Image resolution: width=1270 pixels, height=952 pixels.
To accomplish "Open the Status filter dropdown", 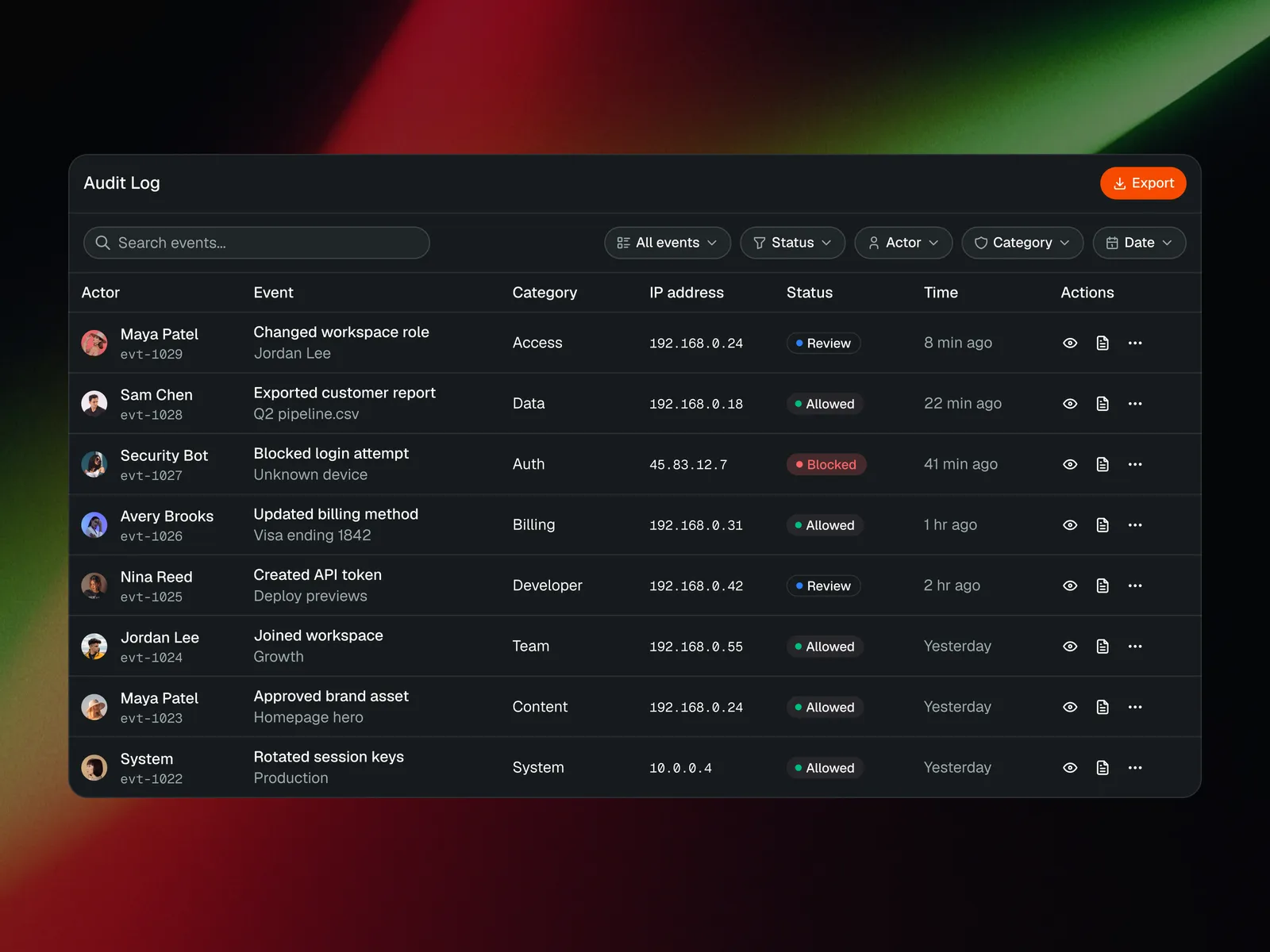I will [792, 243].
